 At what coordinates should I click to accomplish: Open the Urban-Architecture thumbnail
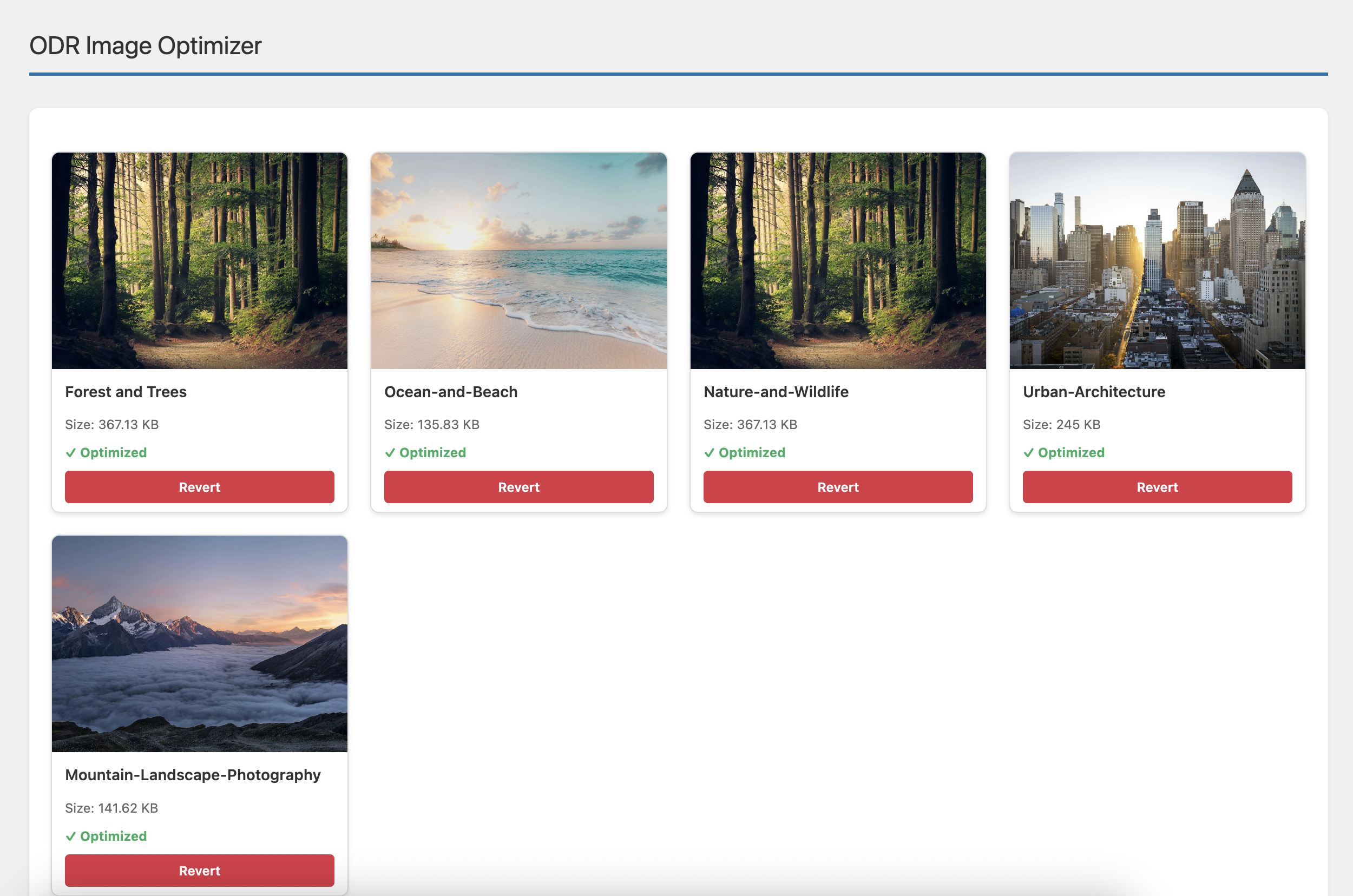[x=1157, y=260]
